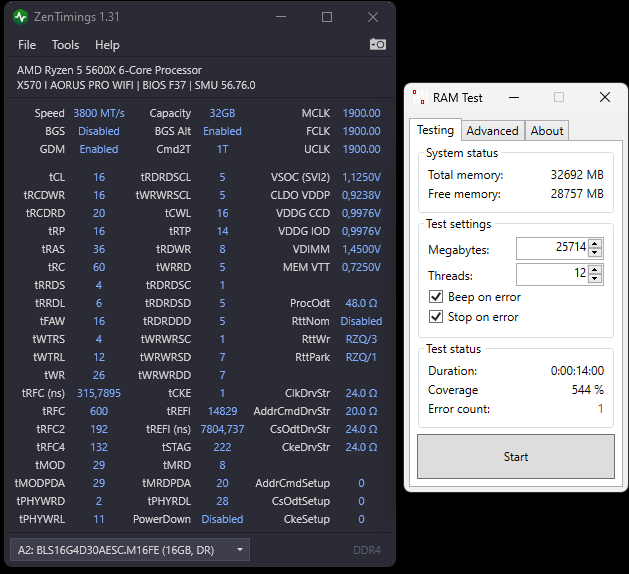
Task: Increase the Threads value with up arrow
Action: (x=595, y=270)
